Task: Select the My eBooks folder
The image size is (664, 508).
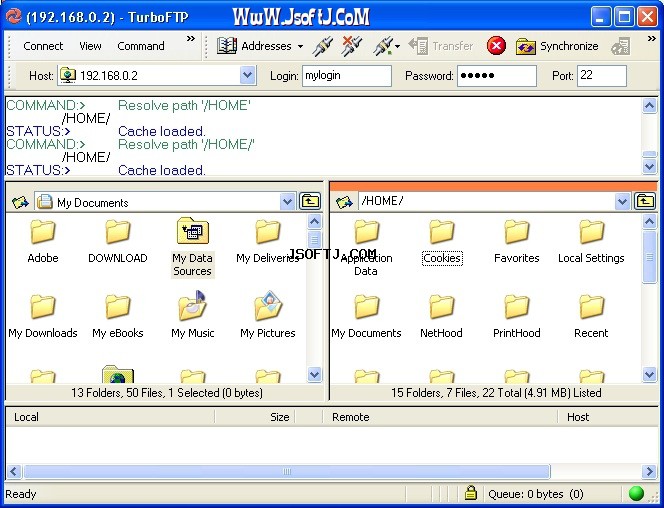Action: (x=118, y=317)
